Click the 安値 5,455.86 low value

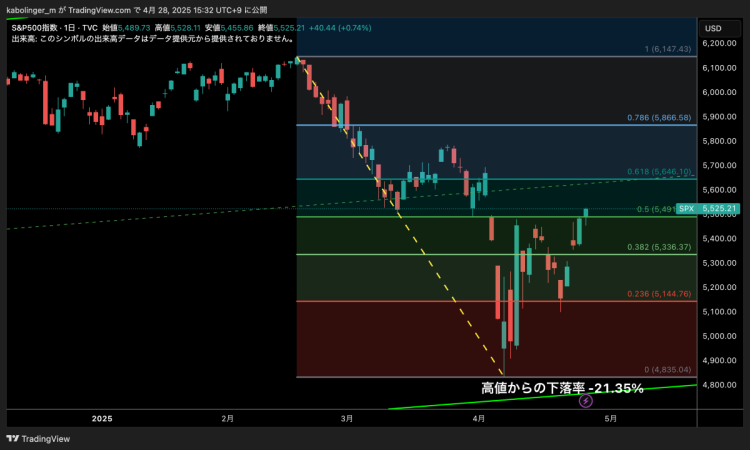(229, 28)
